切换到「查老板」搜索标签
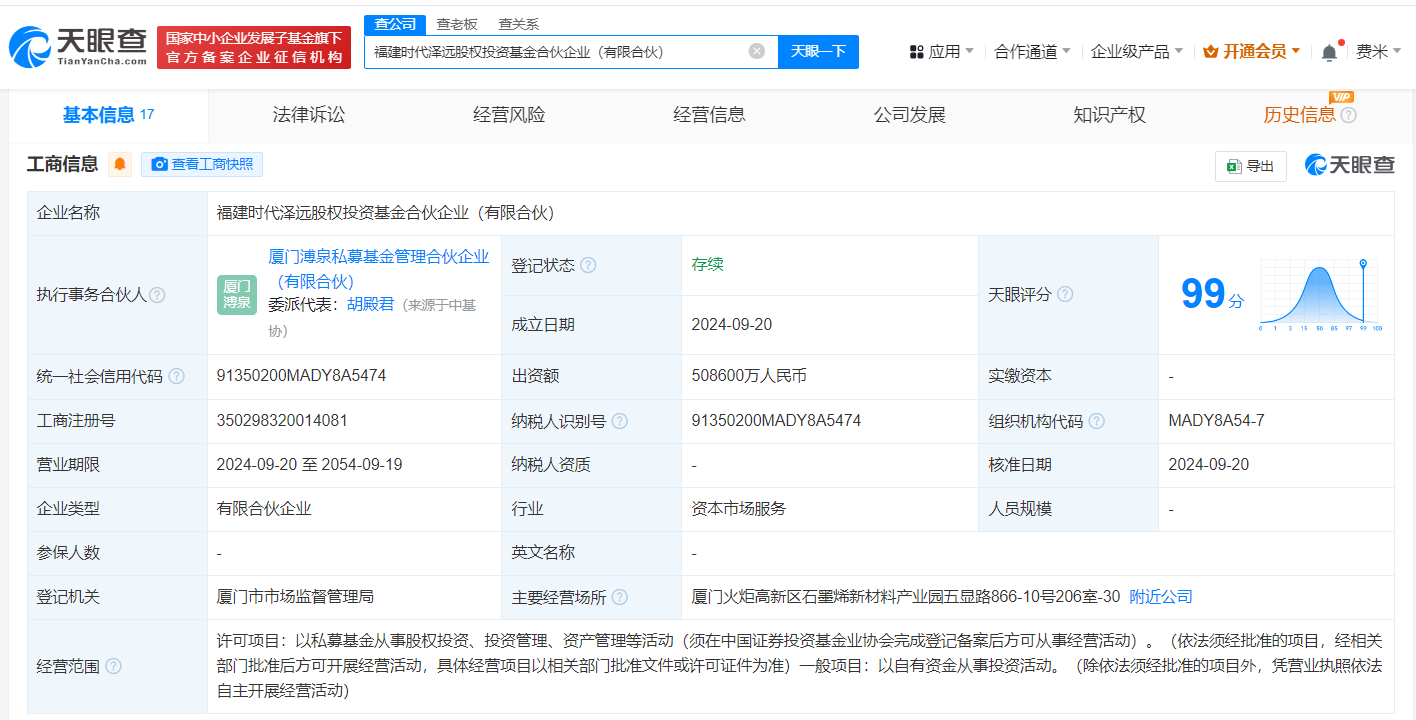1416x720 pixels. click(x=455, y=23)
